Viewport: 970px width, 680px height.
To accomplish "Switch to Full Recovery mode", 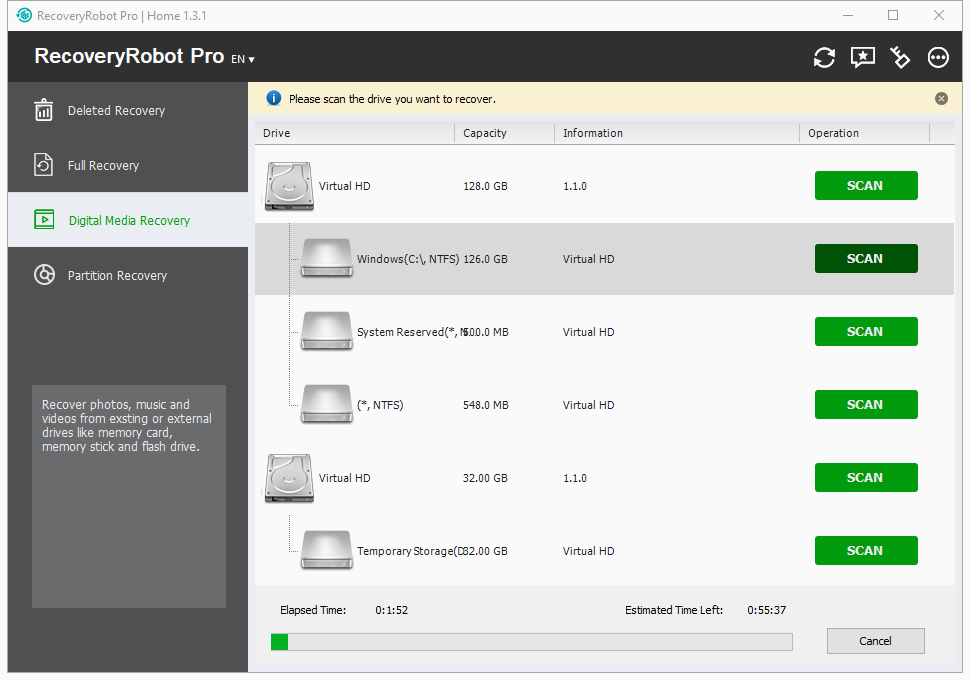I will tap(128, 165).
